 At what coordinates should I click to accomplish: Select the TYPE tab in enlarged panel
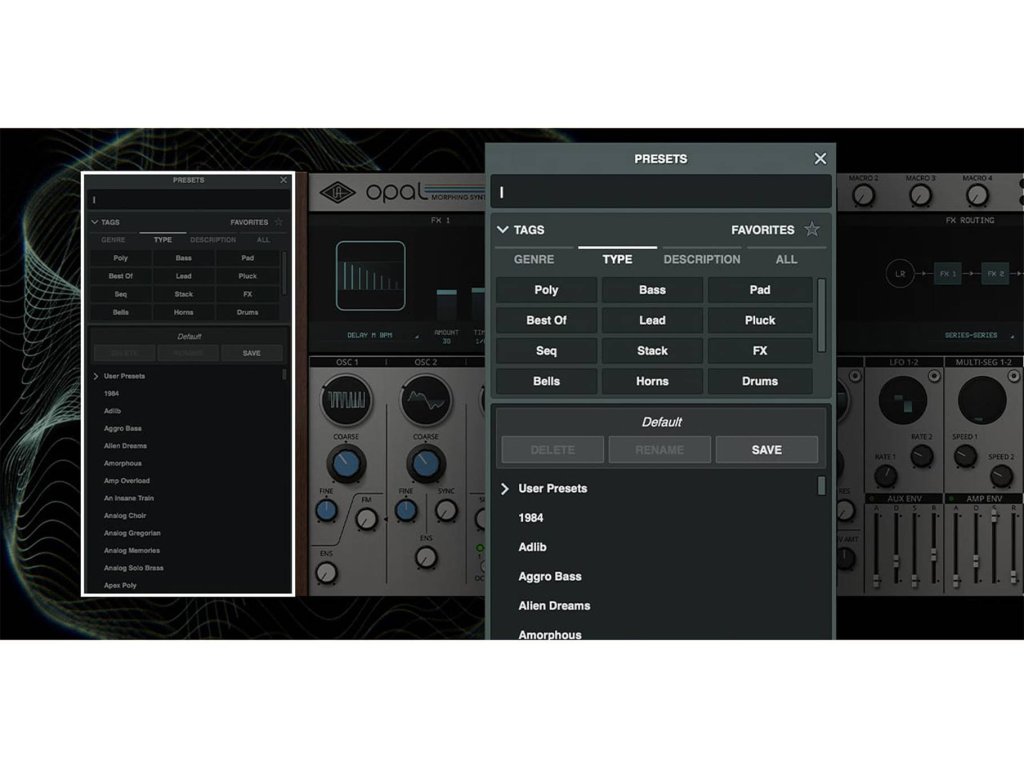coord(617,259)
